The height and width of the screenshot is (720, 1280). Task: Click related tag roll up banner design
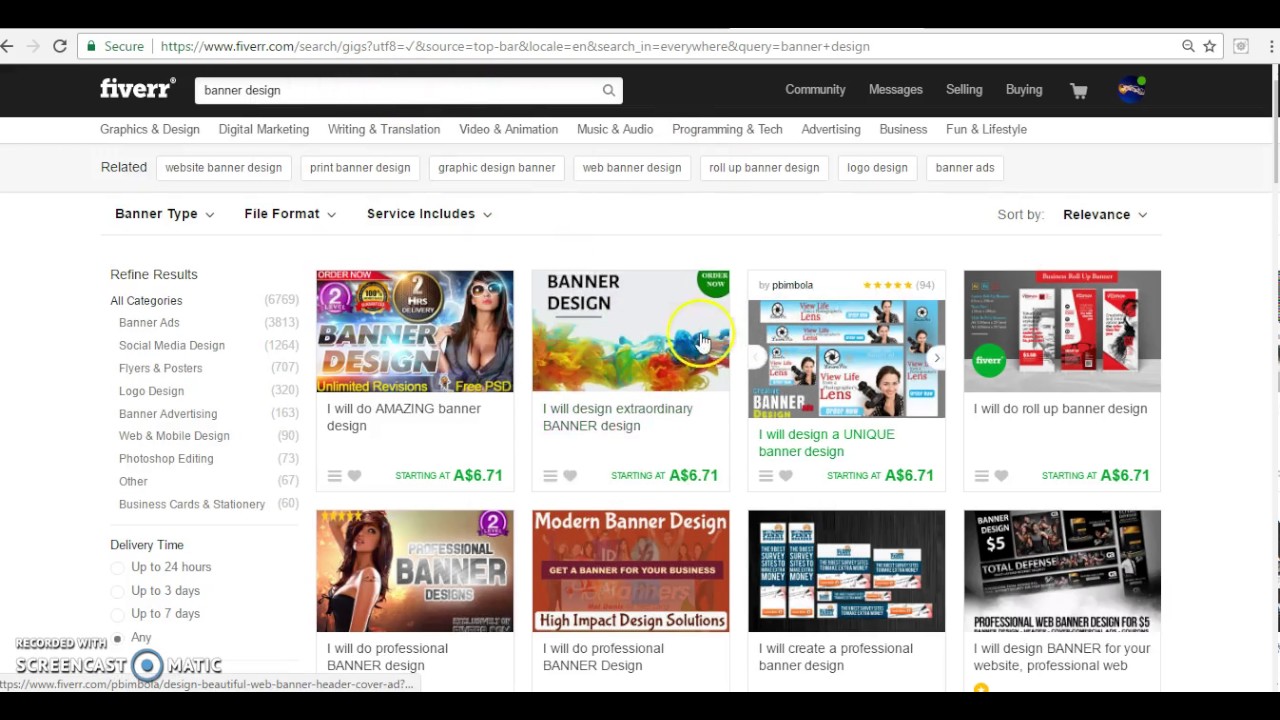point(764,168)
